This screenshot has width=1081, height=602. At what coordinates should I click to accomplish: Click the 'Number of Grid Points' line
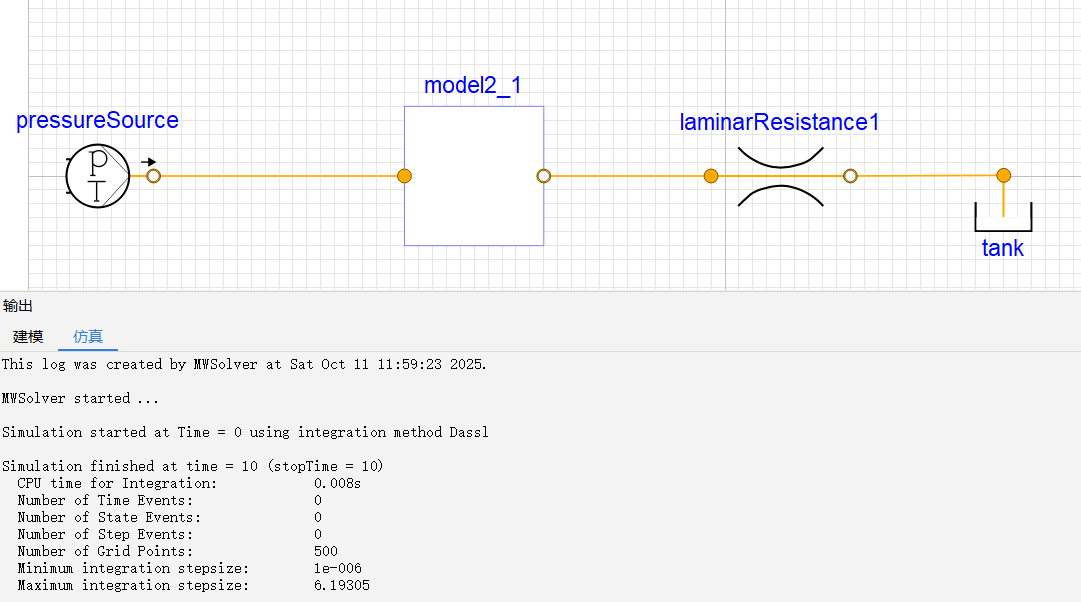[177, 552]
